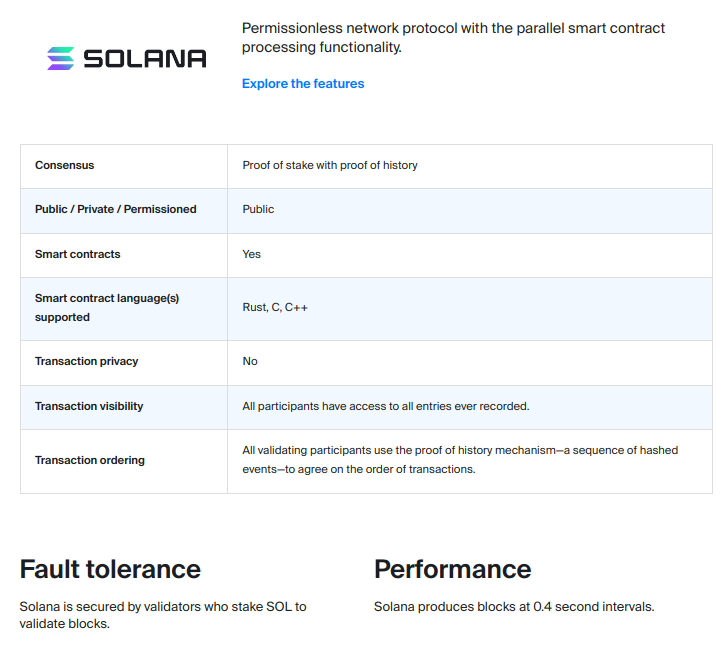This screenshot has width=726, height=657.
Task: Open the Explore the features link
Action: 303,84
